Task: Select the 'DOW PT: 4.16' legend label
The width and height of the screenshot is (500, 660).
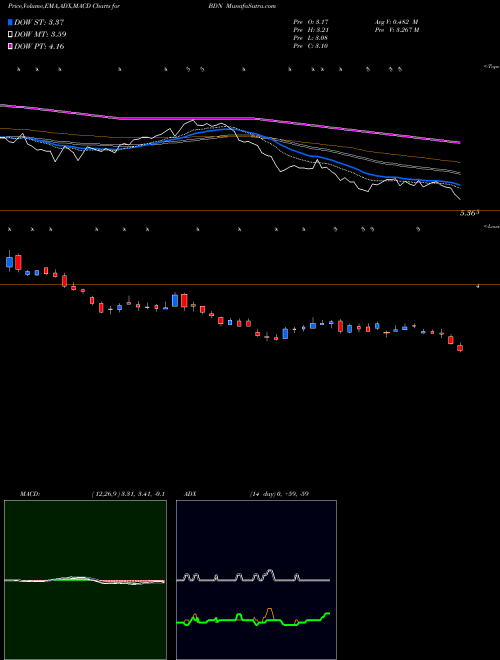Action: click(39, 46)
